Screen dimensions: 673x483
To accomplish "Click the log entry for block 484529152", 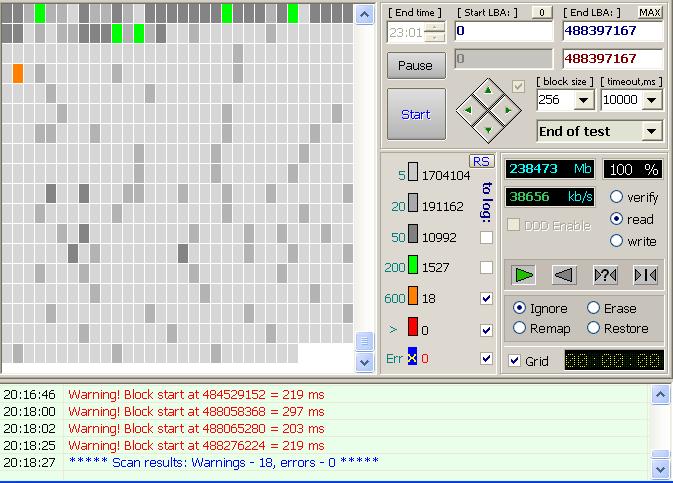I will click(196, 394).
